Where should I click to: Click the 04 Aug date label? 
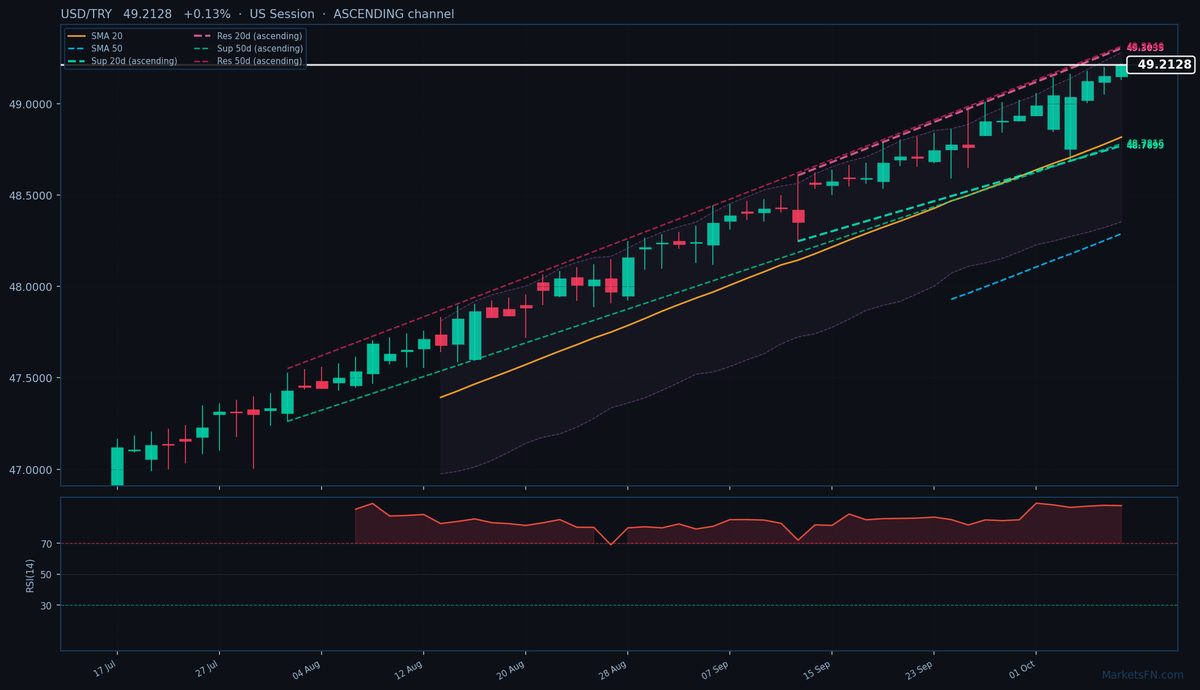click(308, 668)
